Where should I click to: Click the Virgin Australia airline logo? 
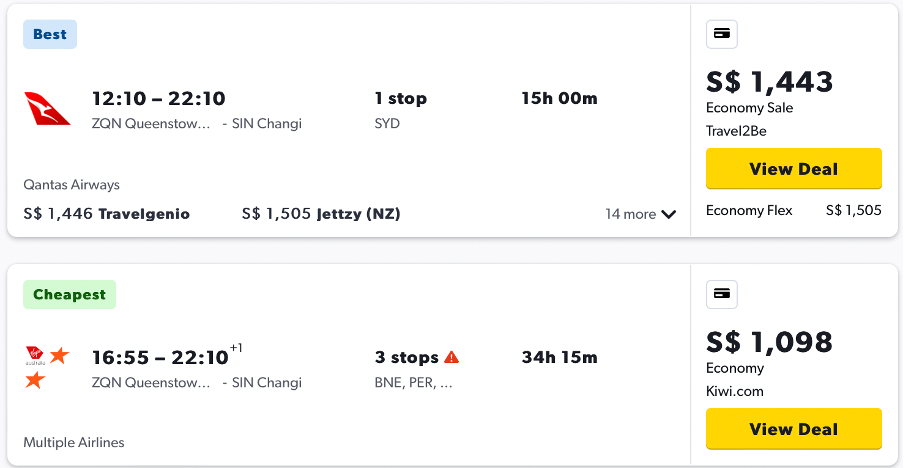coord(34,357)
